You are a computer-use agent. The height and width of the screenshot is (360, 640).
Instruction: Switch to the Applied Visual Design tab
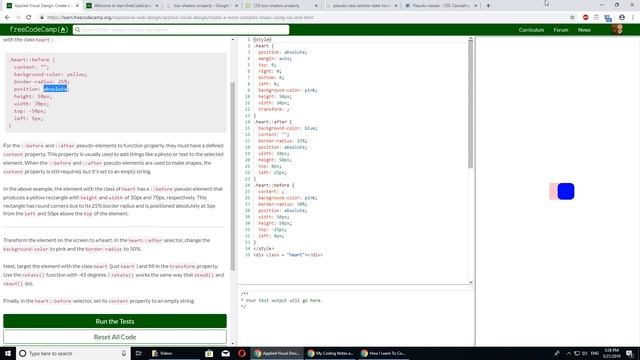42,6
